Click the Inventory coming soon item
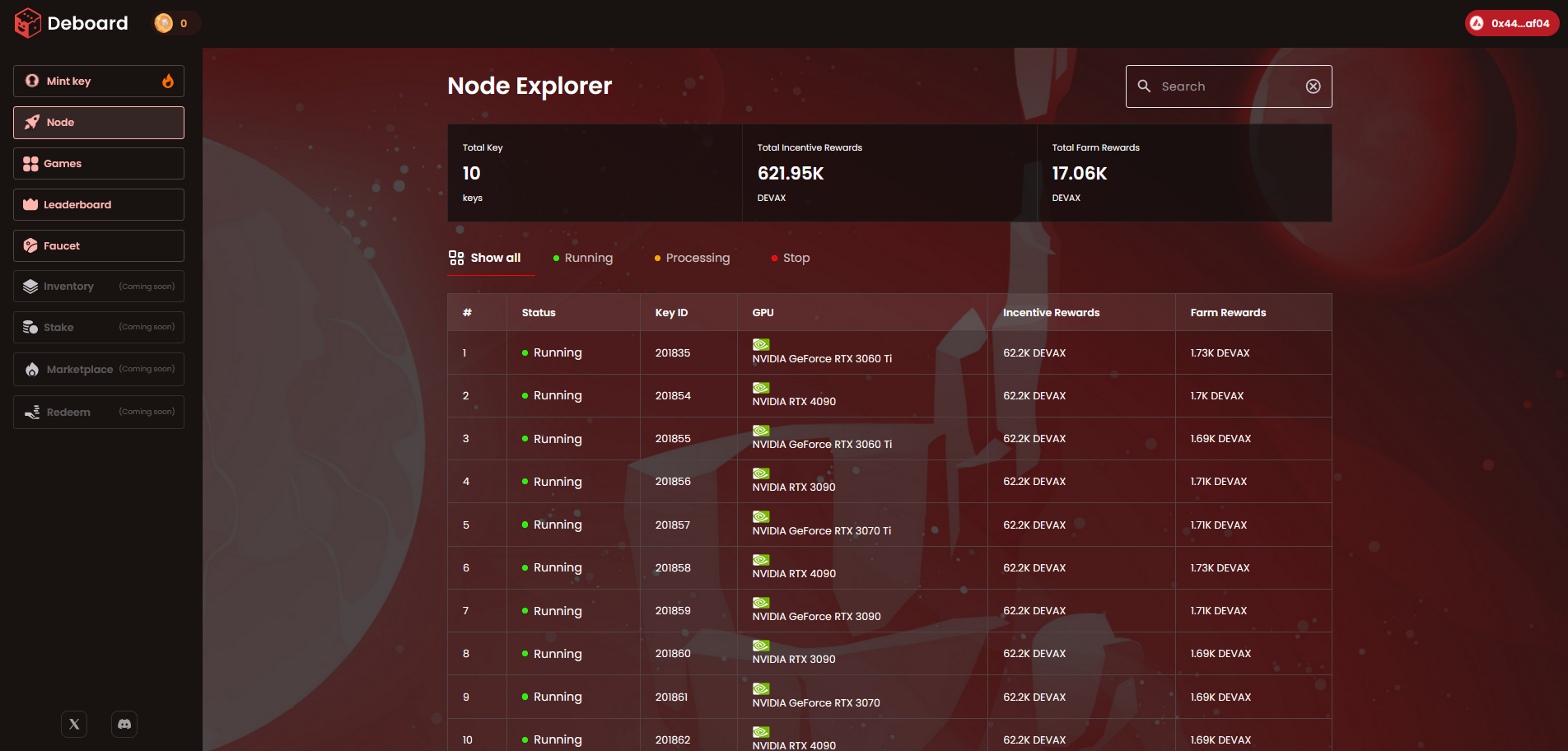This screenshot has height=751, width=1568. [99, 286]
